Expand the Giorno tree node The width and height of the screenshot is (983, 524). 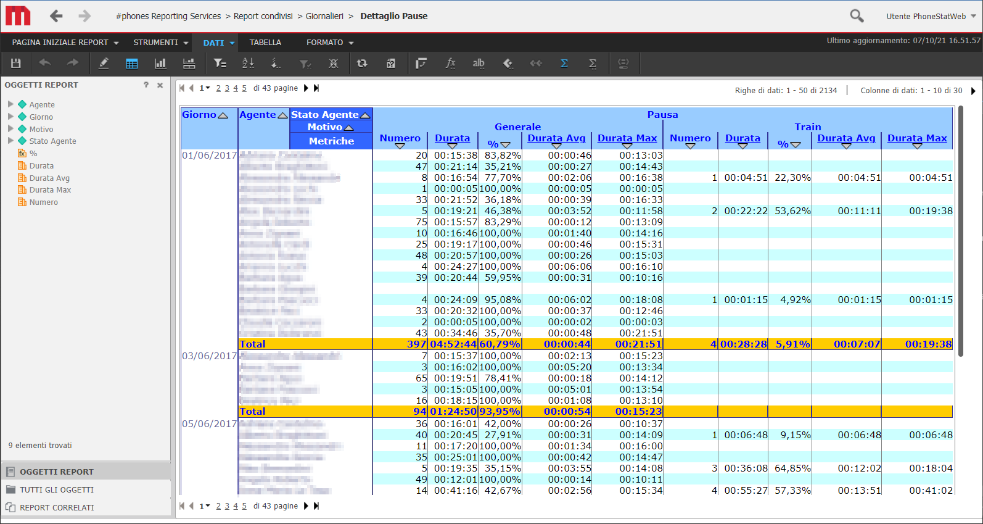tap(11, 117)
